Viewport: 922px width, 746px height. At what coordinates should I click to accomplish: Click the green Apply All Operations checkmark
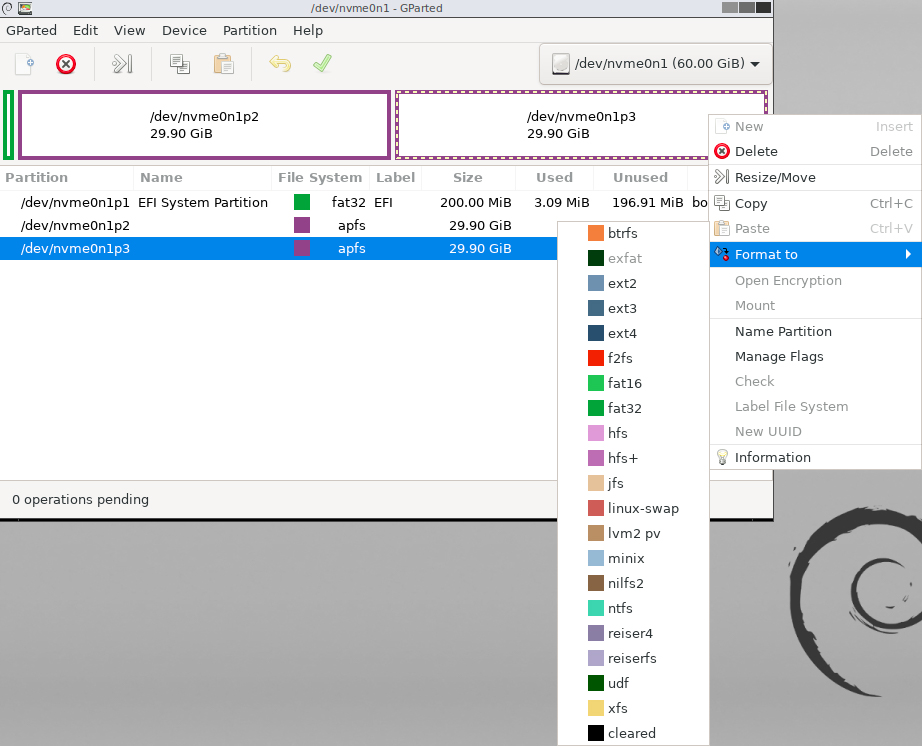pyautogui.click(x=322, y=63)
